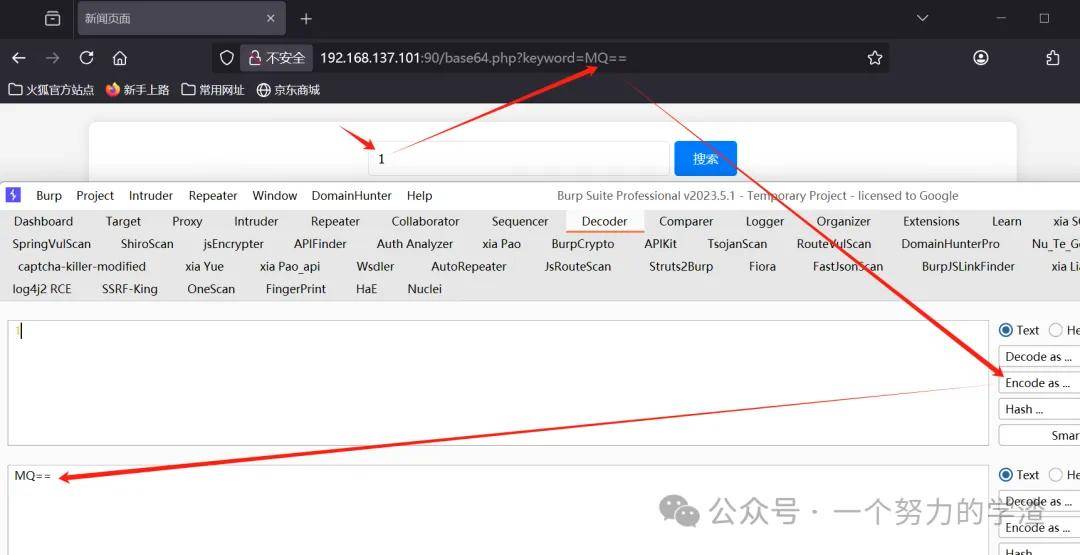
Task: Open the ShiroScan extension tab
Action: point(147,244)
